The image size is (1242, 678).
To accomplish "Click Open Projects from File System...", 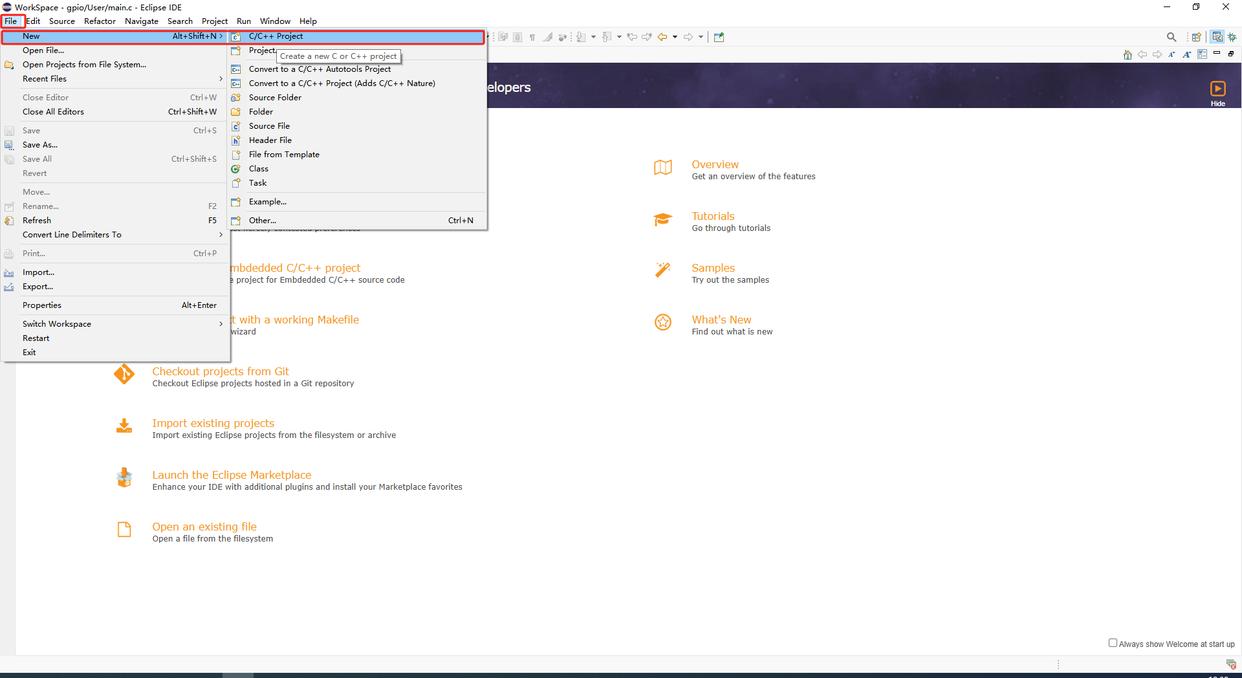I will pos(116,65).
